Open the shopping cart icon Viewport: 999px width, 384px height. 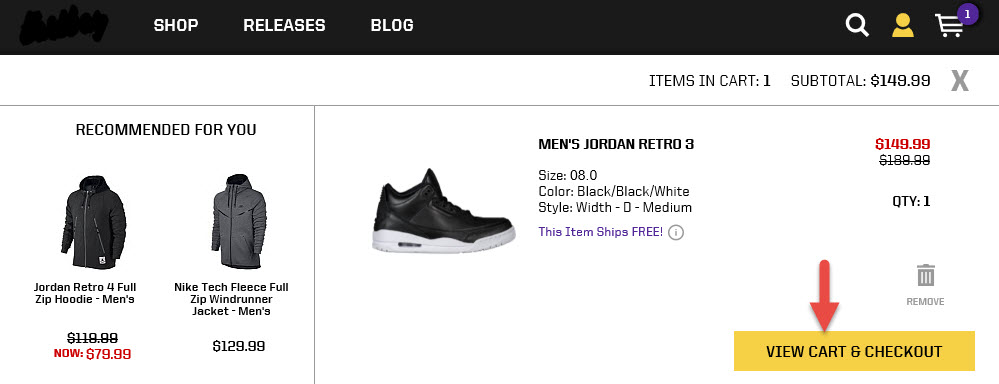949,26
